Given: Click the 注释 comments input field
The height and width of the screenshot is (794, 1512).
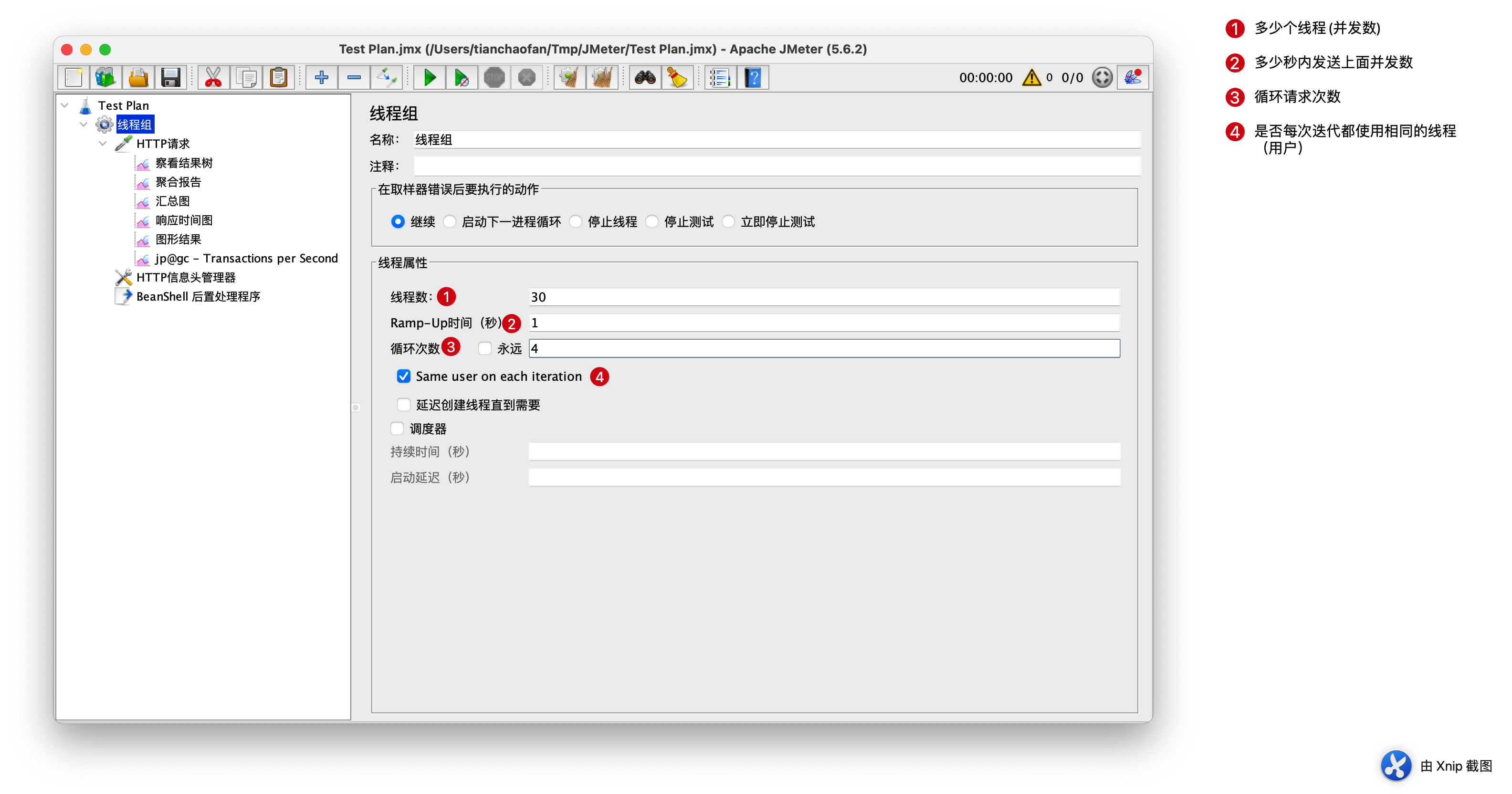Looking at the screenshot, I should (x=777, y=167).
